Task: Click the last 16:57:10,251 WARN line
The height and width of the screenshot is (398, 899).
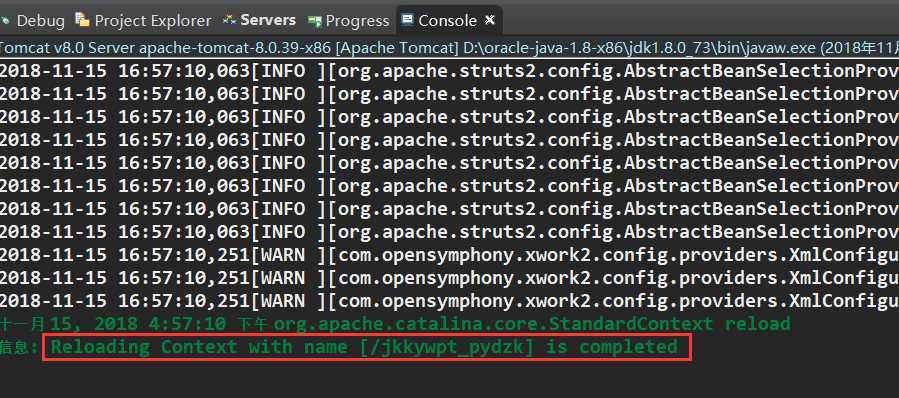Action: click(x=450, y=301)
